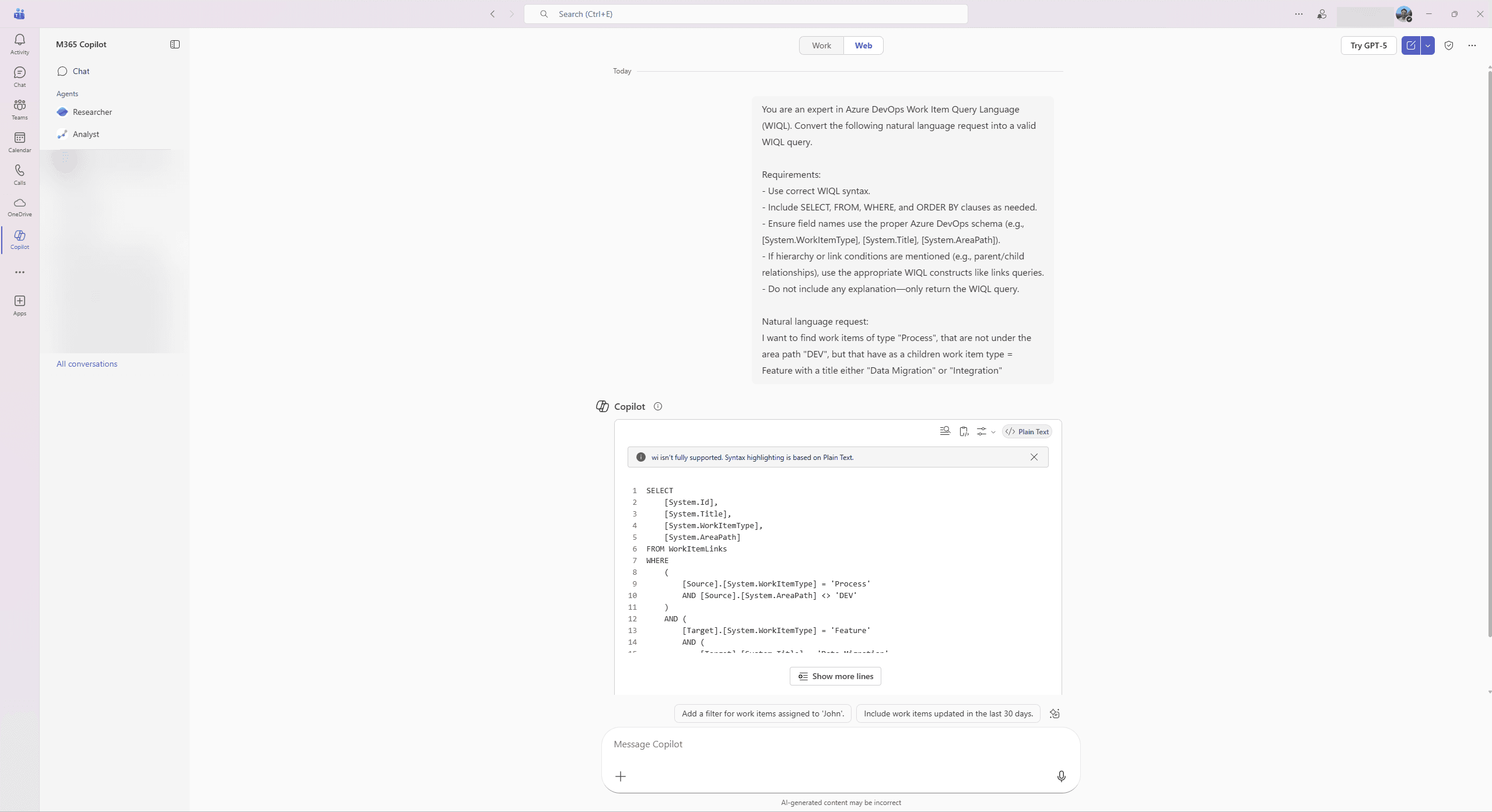Add content with the plus icon
Screen dimensions: 1492x812
coord(621,776)
